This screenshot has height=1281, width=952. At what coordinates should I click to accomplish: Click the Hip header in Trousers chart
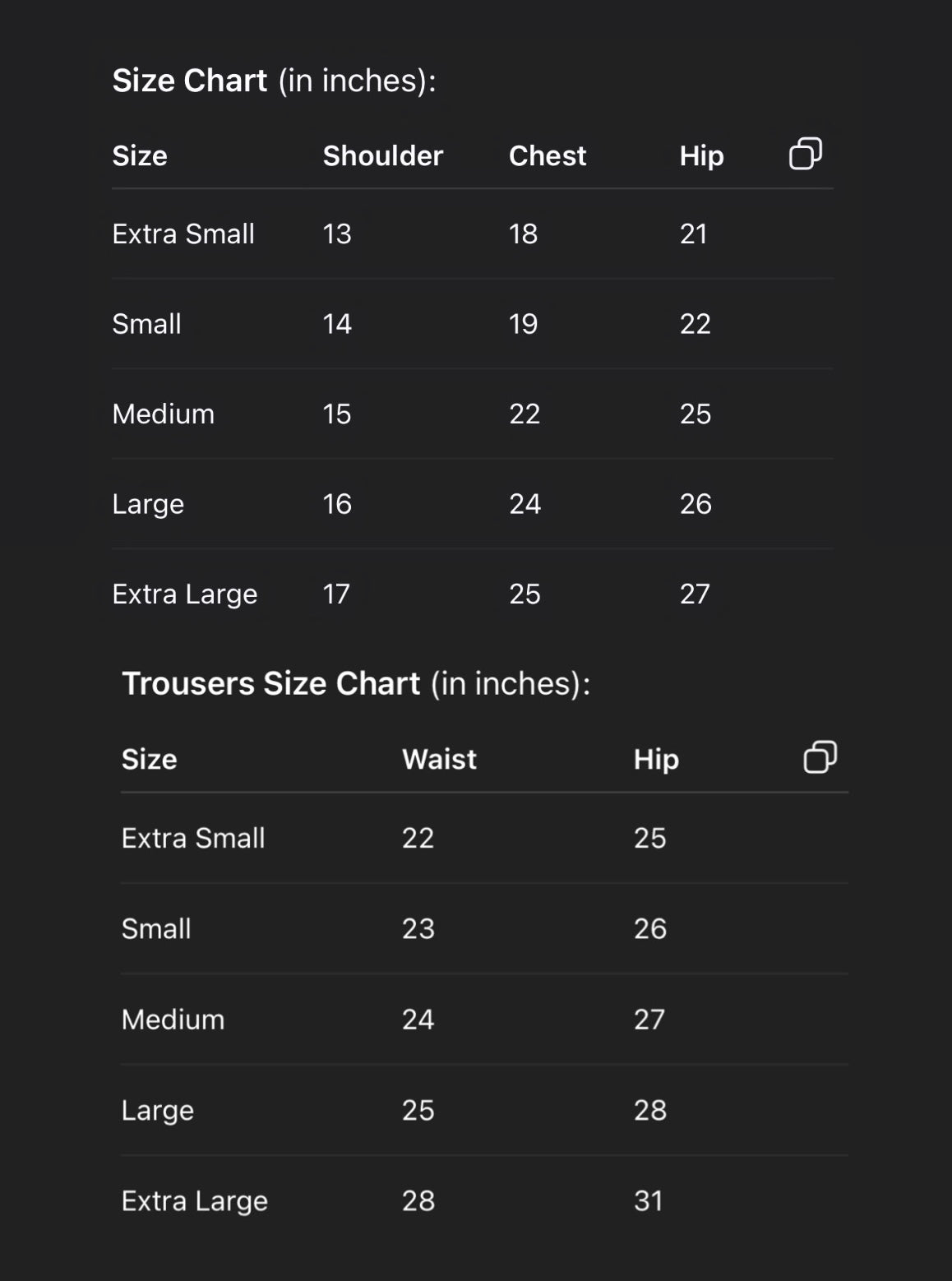point(656,759)
